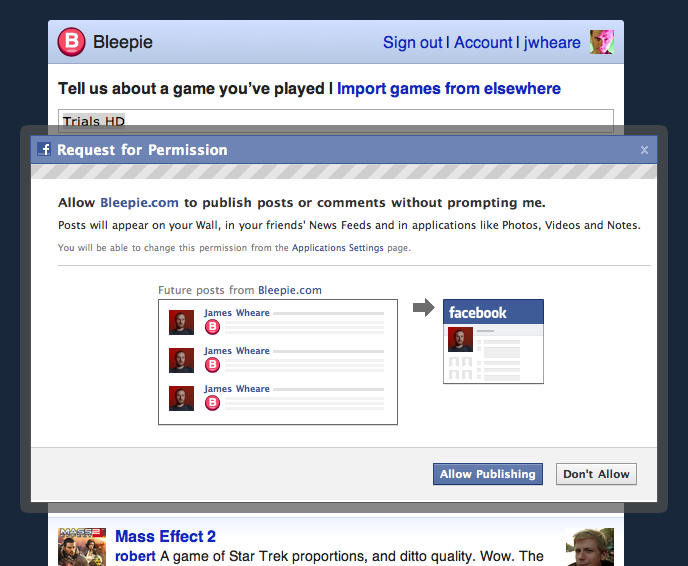Open Applications Settings link
The width and height of the screenshot is (688, 566).
tap(337, 248)
